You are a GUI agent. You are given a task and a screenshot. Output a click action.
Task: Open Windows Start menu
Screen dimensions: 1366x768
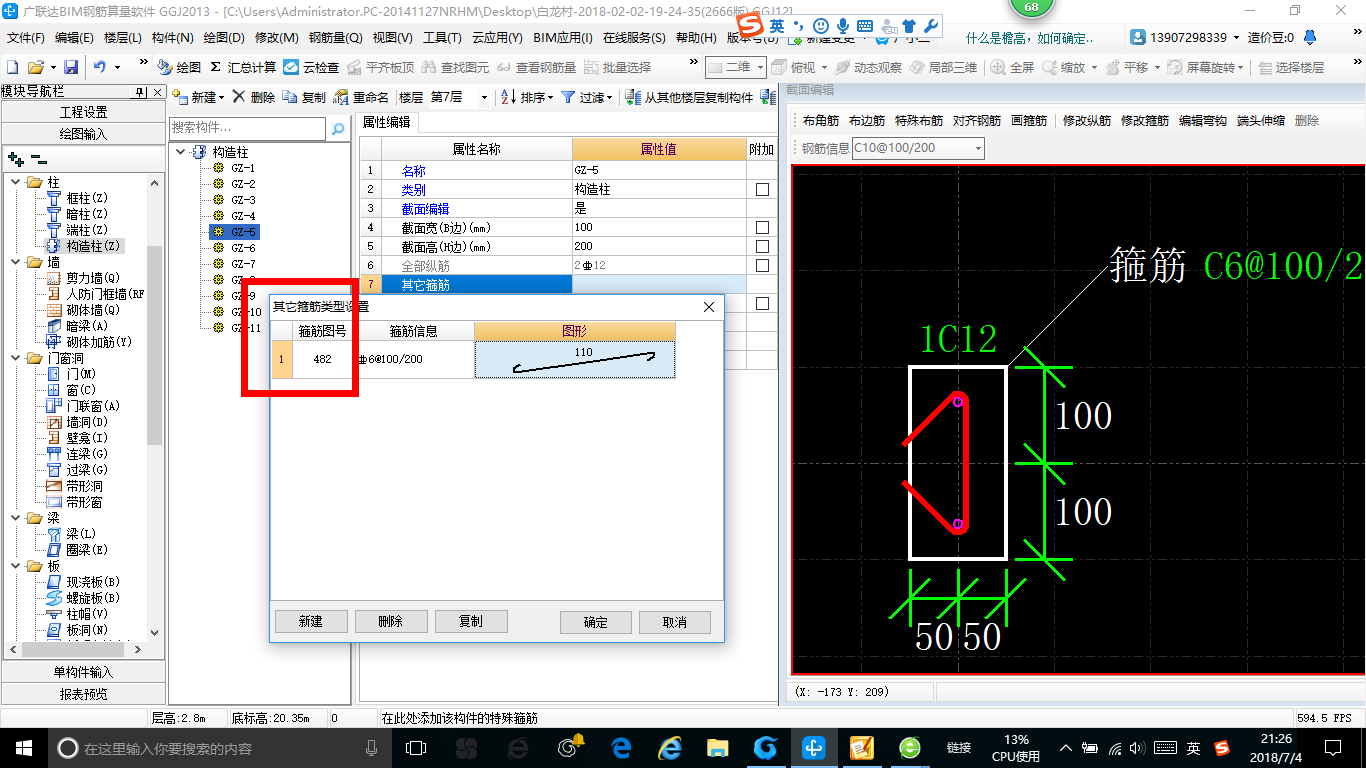pyautogui.click(x=23, y=747)
